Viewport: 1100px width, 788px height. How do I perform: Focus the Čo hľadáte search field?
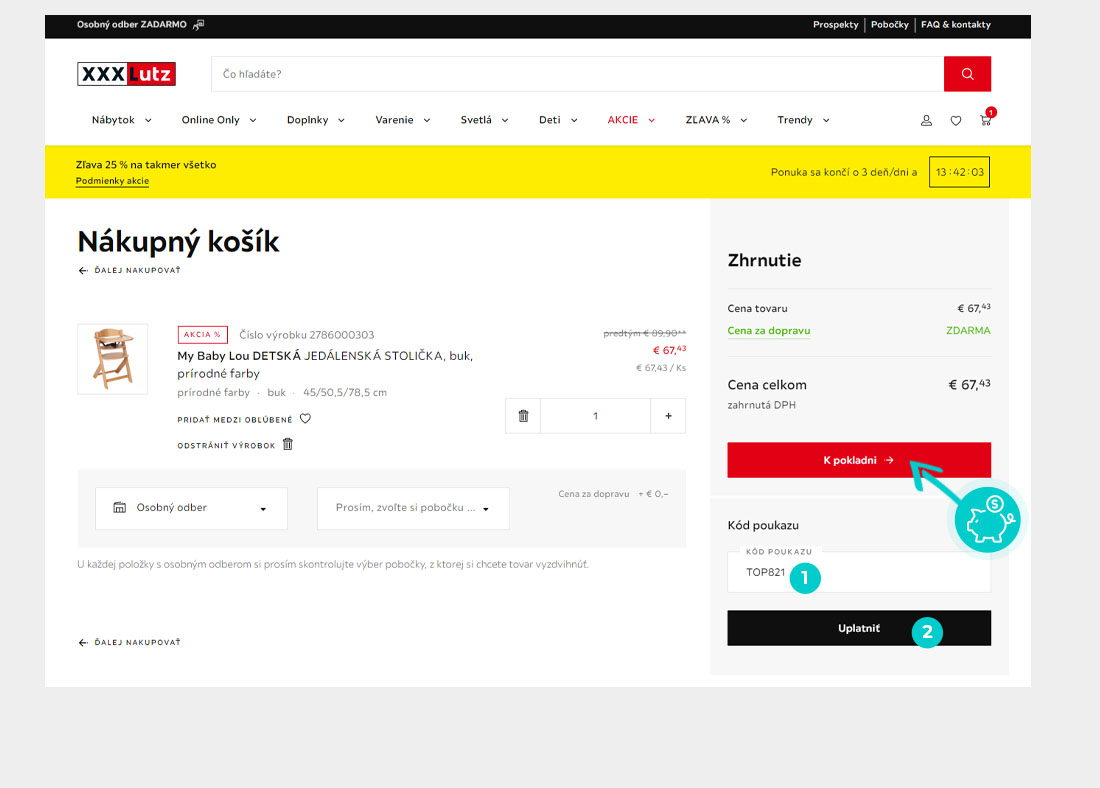[577, 74]
